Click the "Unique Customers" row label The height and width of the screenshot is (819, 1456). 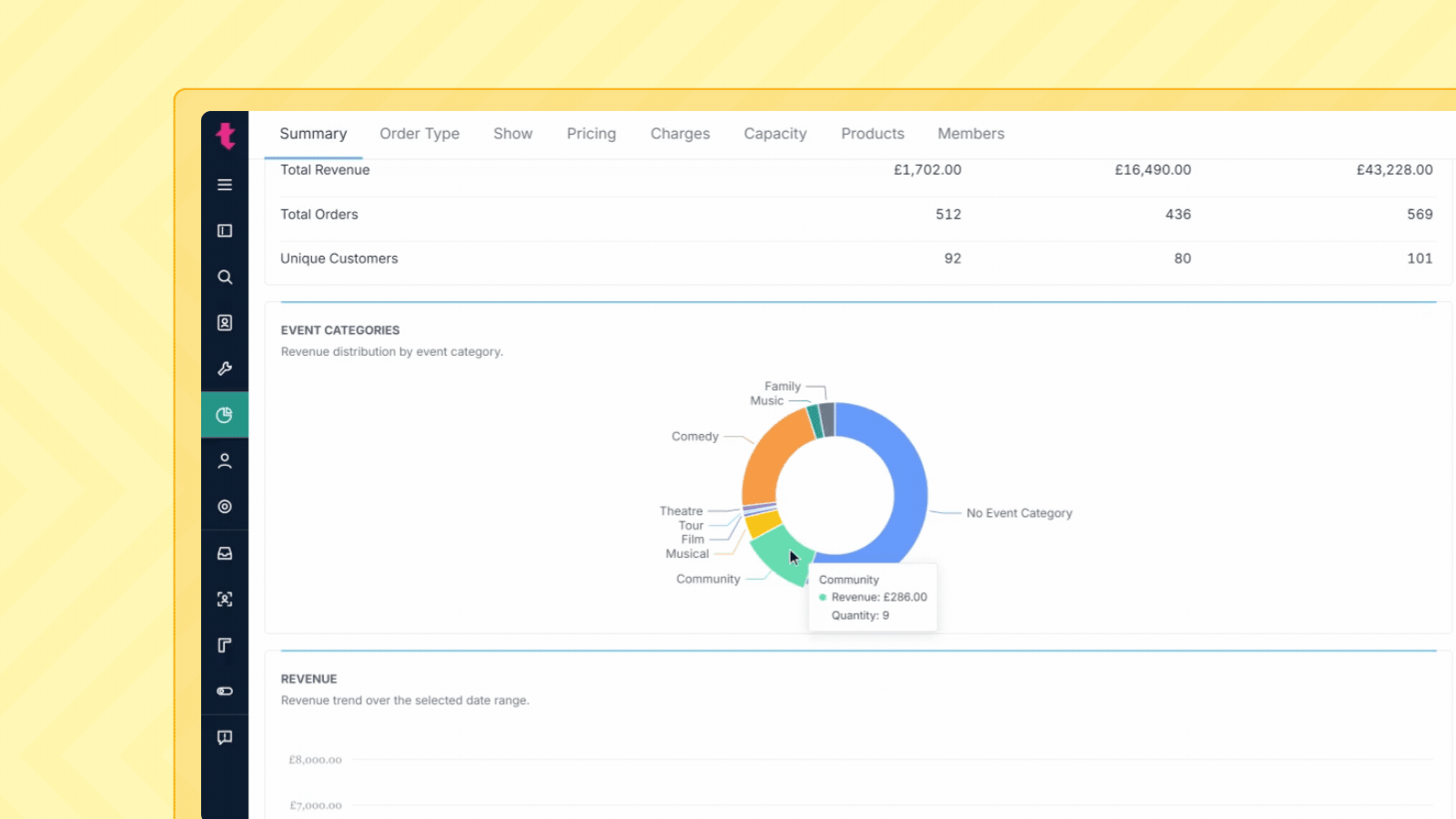[x=339, y=258]
